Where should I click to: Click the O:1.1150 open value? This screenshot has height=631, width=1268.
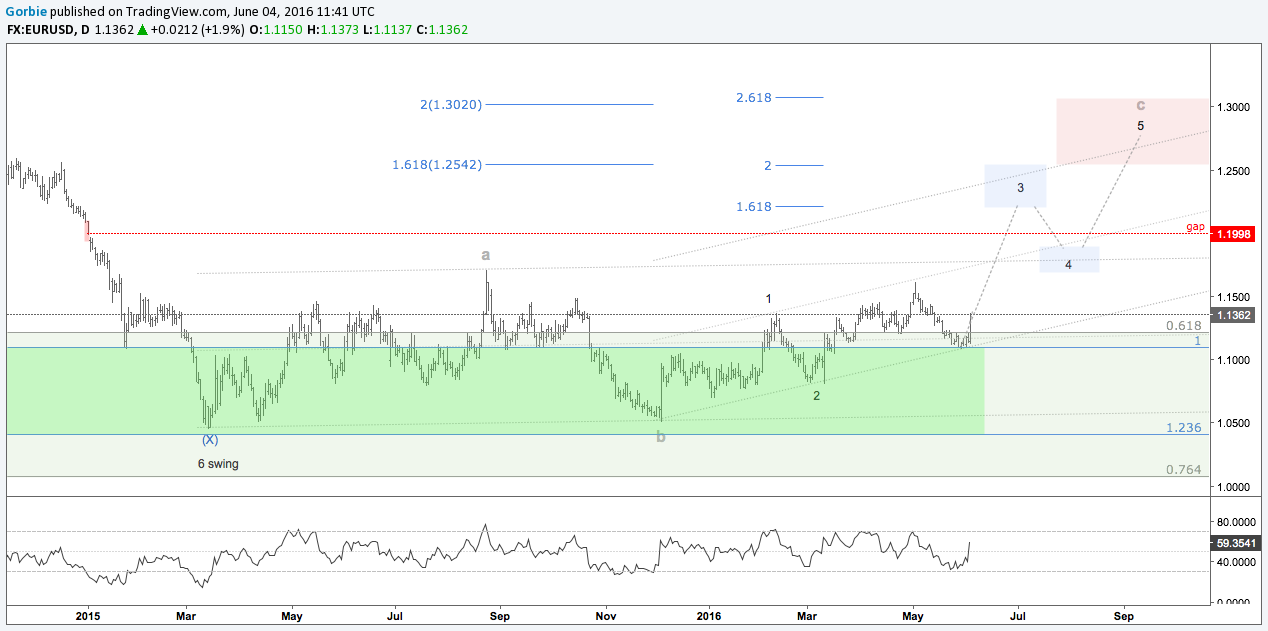tap(276, 30)
